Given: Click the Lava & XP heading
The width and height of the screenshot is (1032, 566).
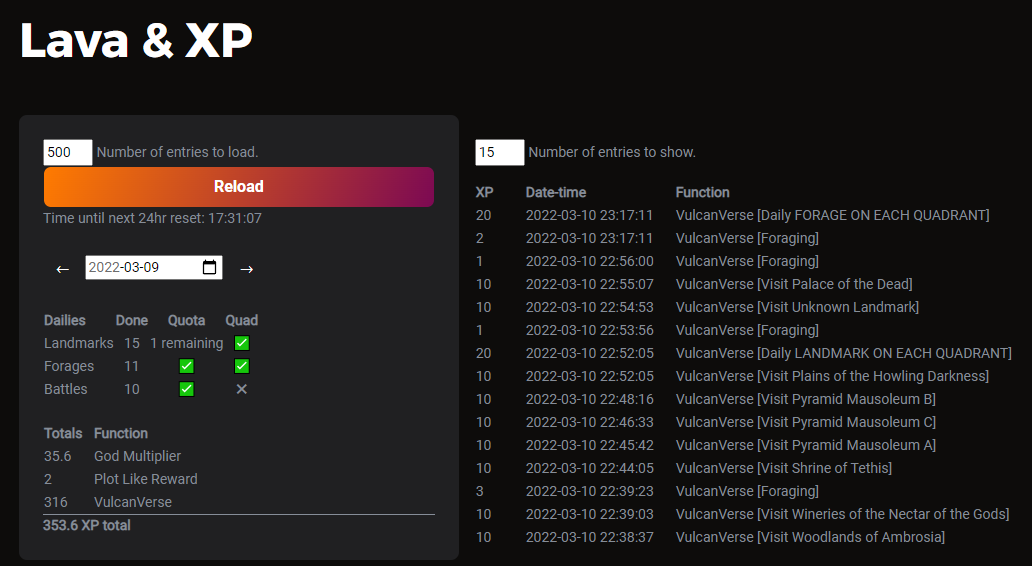Looking at the screenshot, I should coord(136,40).
